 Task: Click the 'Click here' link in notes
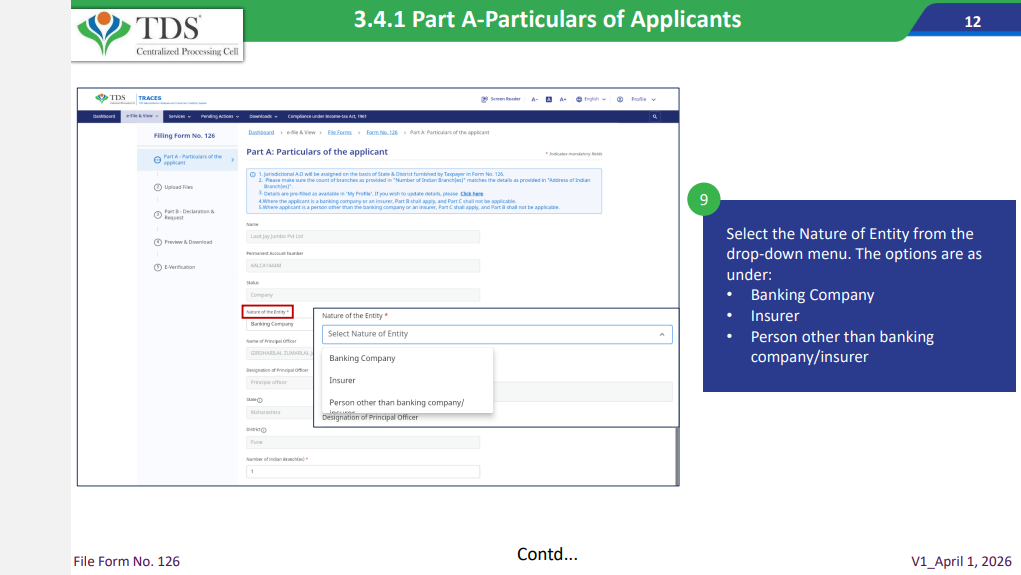[x=472, y=193]
